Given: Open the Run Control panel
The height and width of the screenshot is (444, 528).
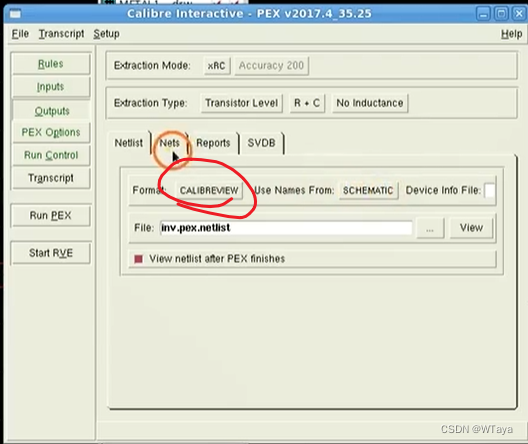Looking at the screenshot, I should point(51,155).
